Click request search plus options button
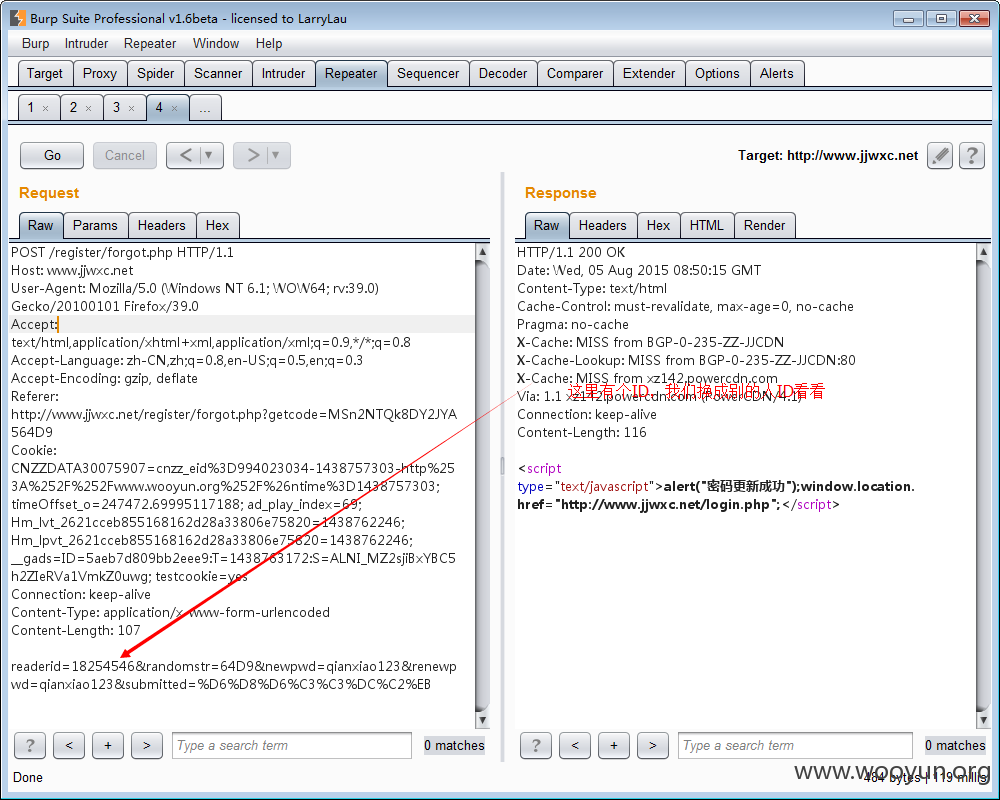The height and width of the screenshot is (800, 1000). coord(108,745)
